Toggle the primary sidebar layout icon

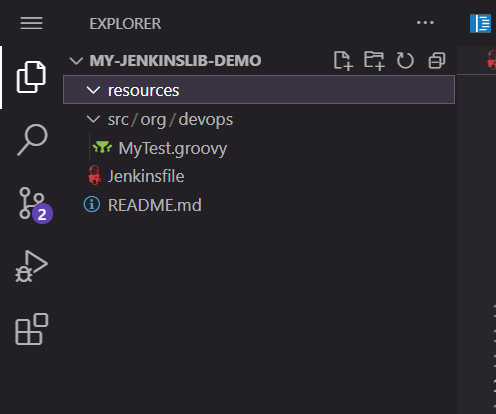coord(480,23)
